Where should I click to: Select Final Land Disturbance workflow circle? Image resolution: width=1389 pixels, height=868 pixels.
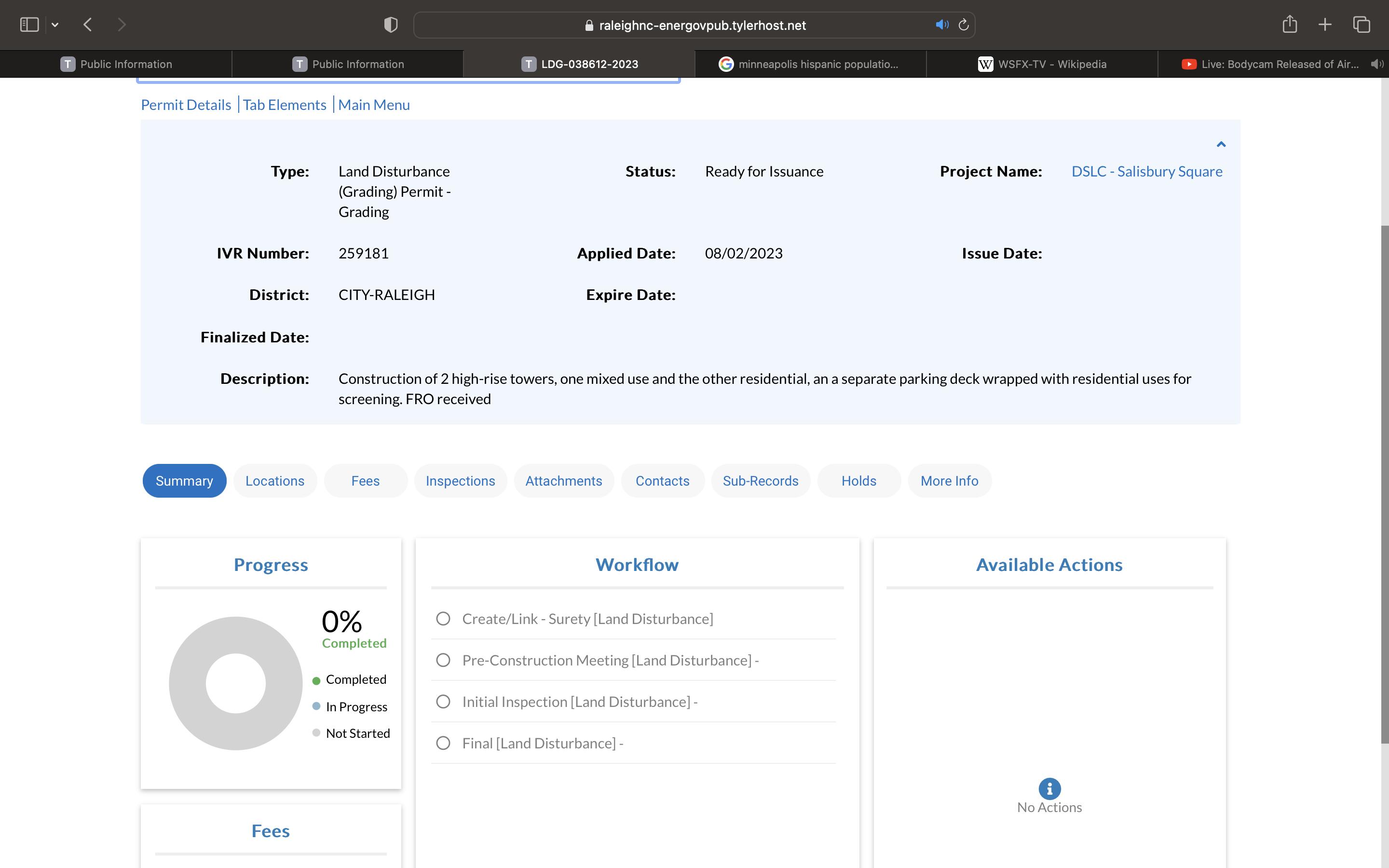(x=443, y=743)
